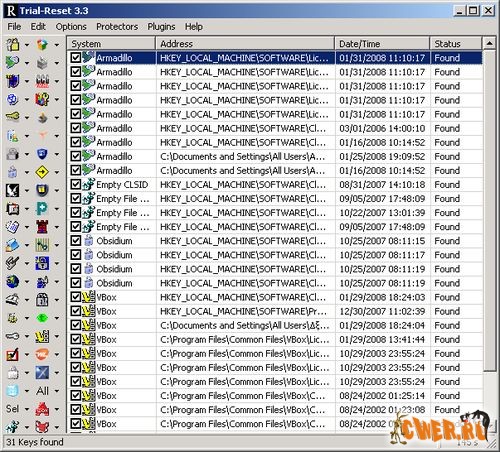Uncheck the Obsidium 08:11:17 row checkbox
The width and height of the screenshot is (500, 452).
[76, 255]
